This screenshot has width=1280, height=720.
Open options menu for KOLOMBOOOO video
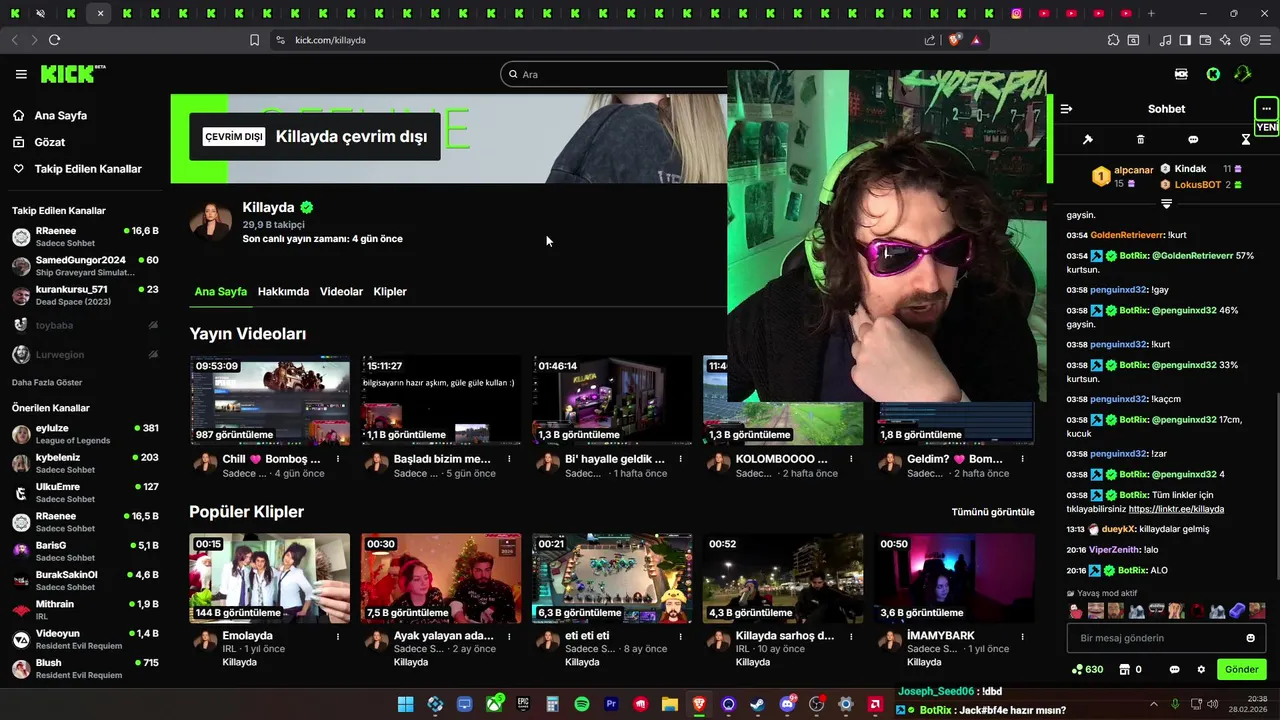click(851, 459)
